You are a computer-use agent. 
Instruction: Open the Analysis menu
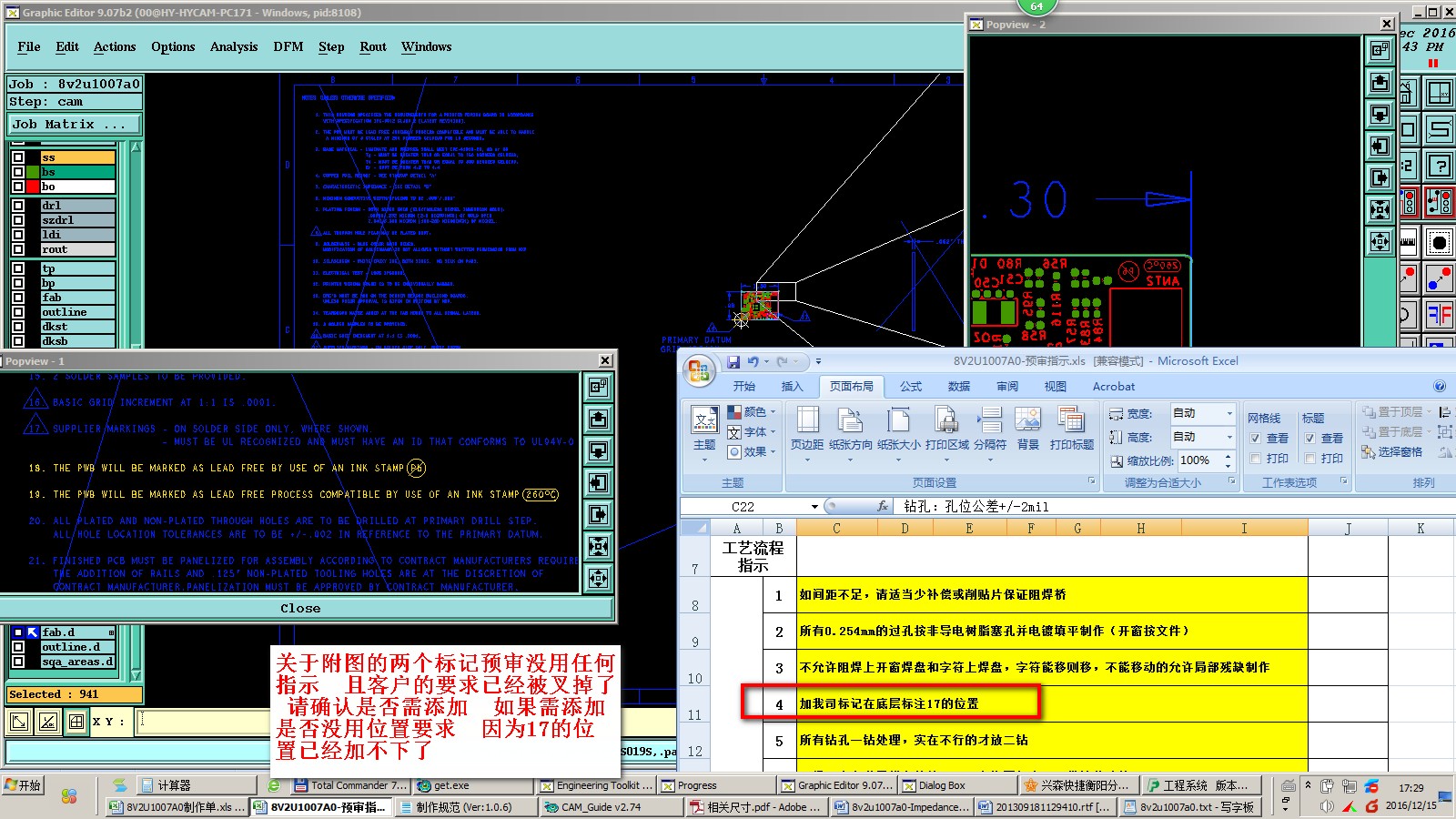point(234,46)
